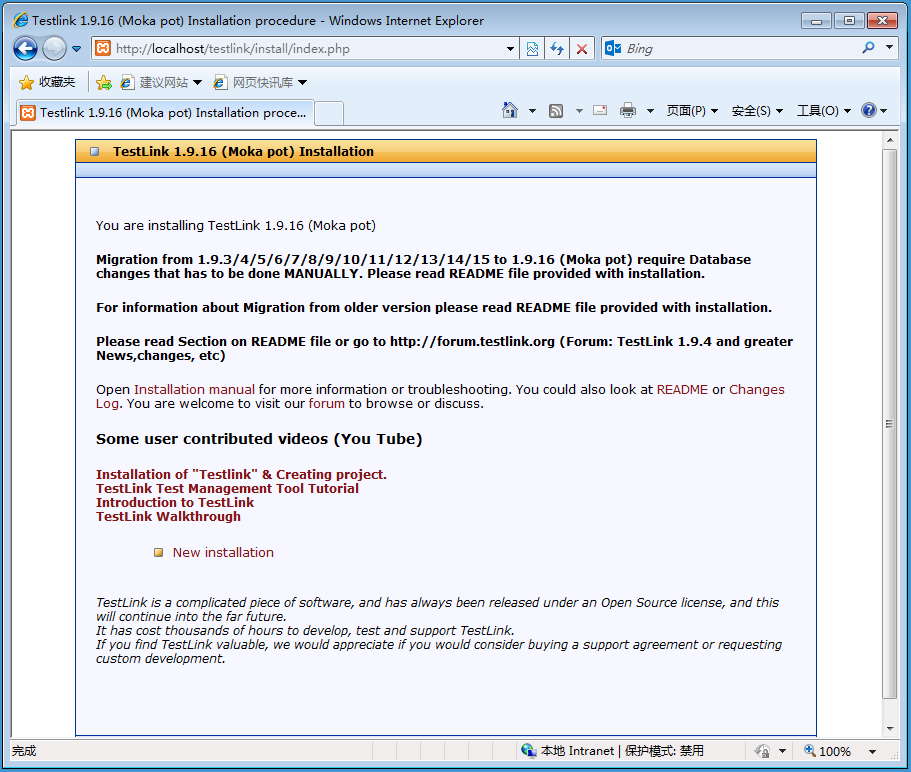Click the Internet Explorer title bar icon

20,20
